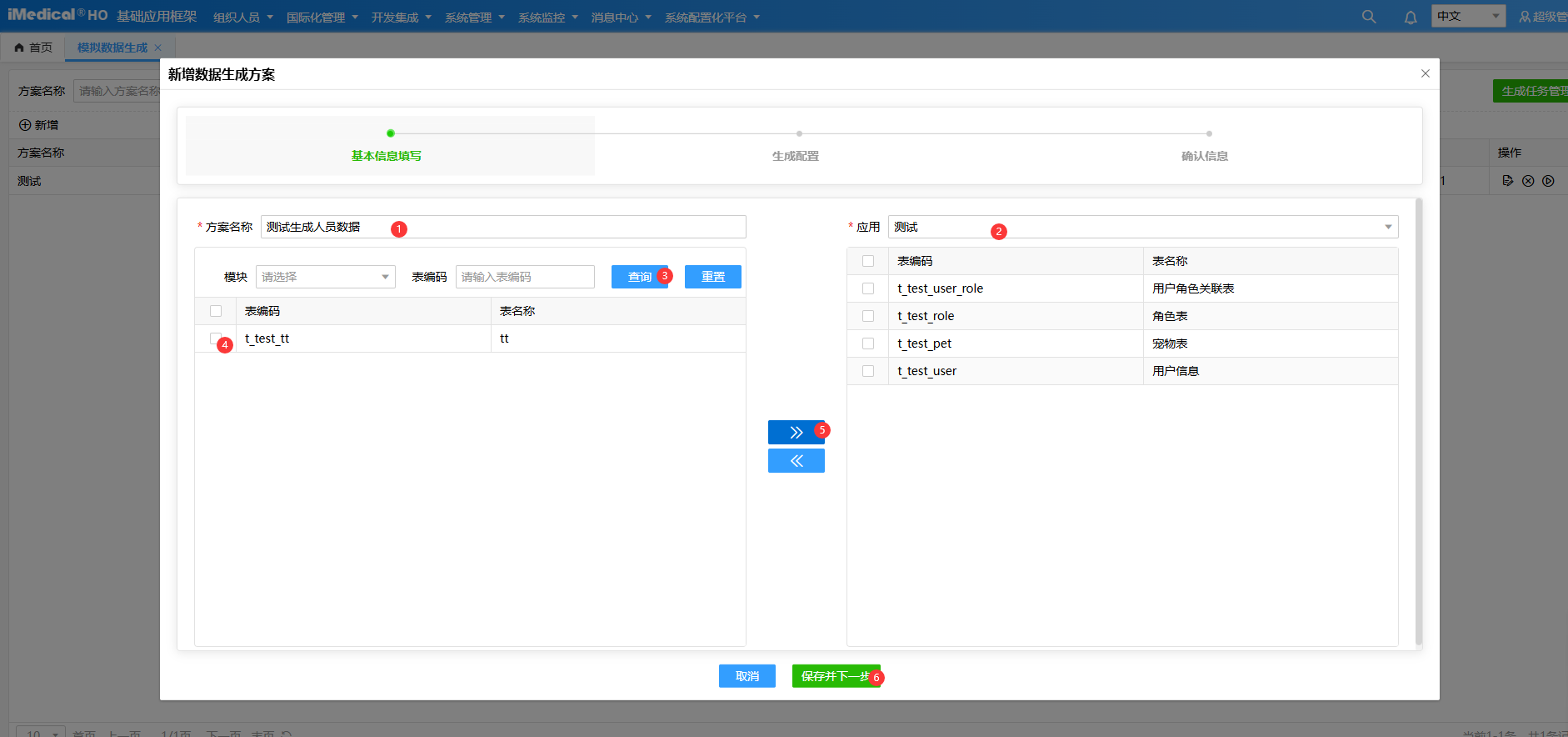The height and width of the screenshot is (737, 1568).
Task: Open the 中文 language selector
Action: pos(1467,17)
